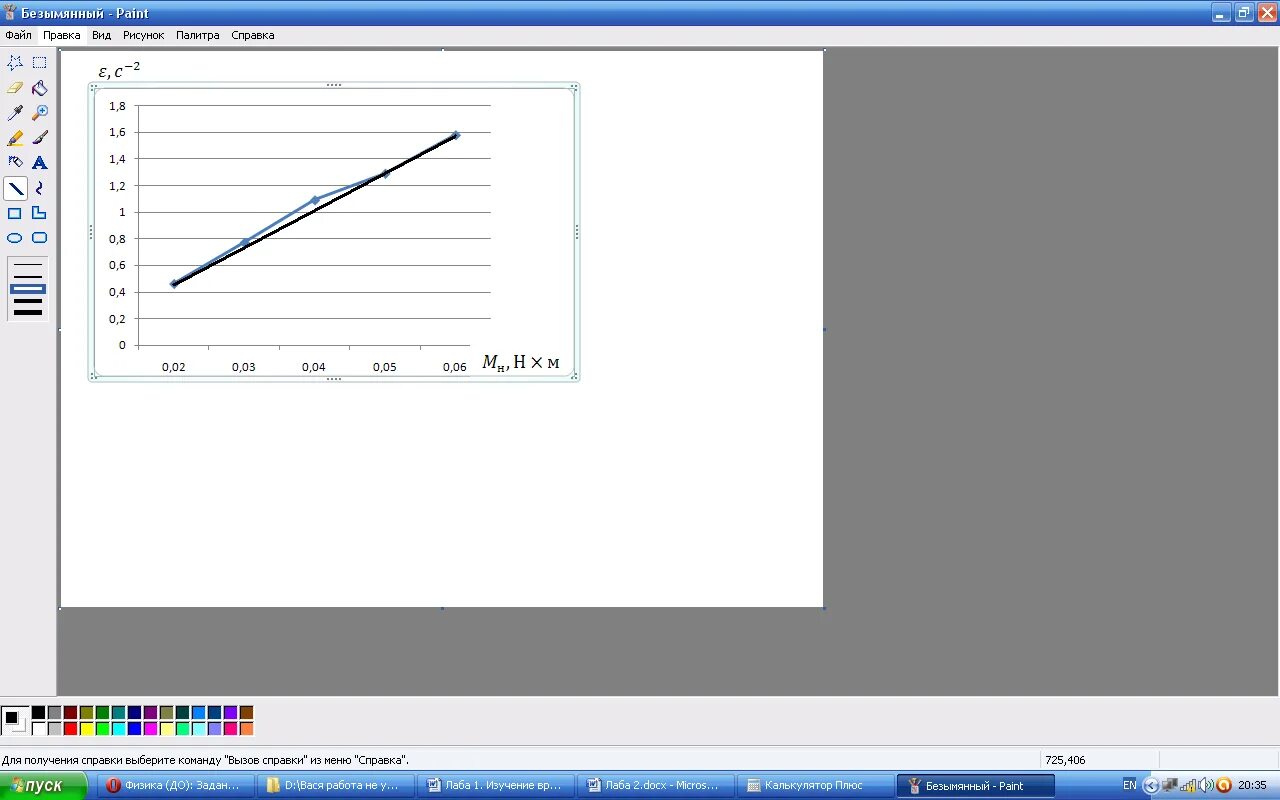This screenshot has height=800, width=1280.
Task: Pick the bright lime green swatch
Action: pyautogui.click(x=102, y=729)
